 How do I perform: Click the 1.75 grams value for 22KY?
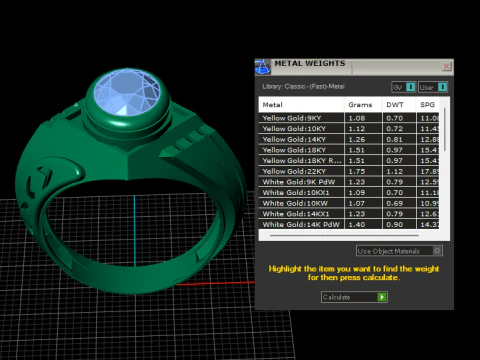[x=357, y=171]
